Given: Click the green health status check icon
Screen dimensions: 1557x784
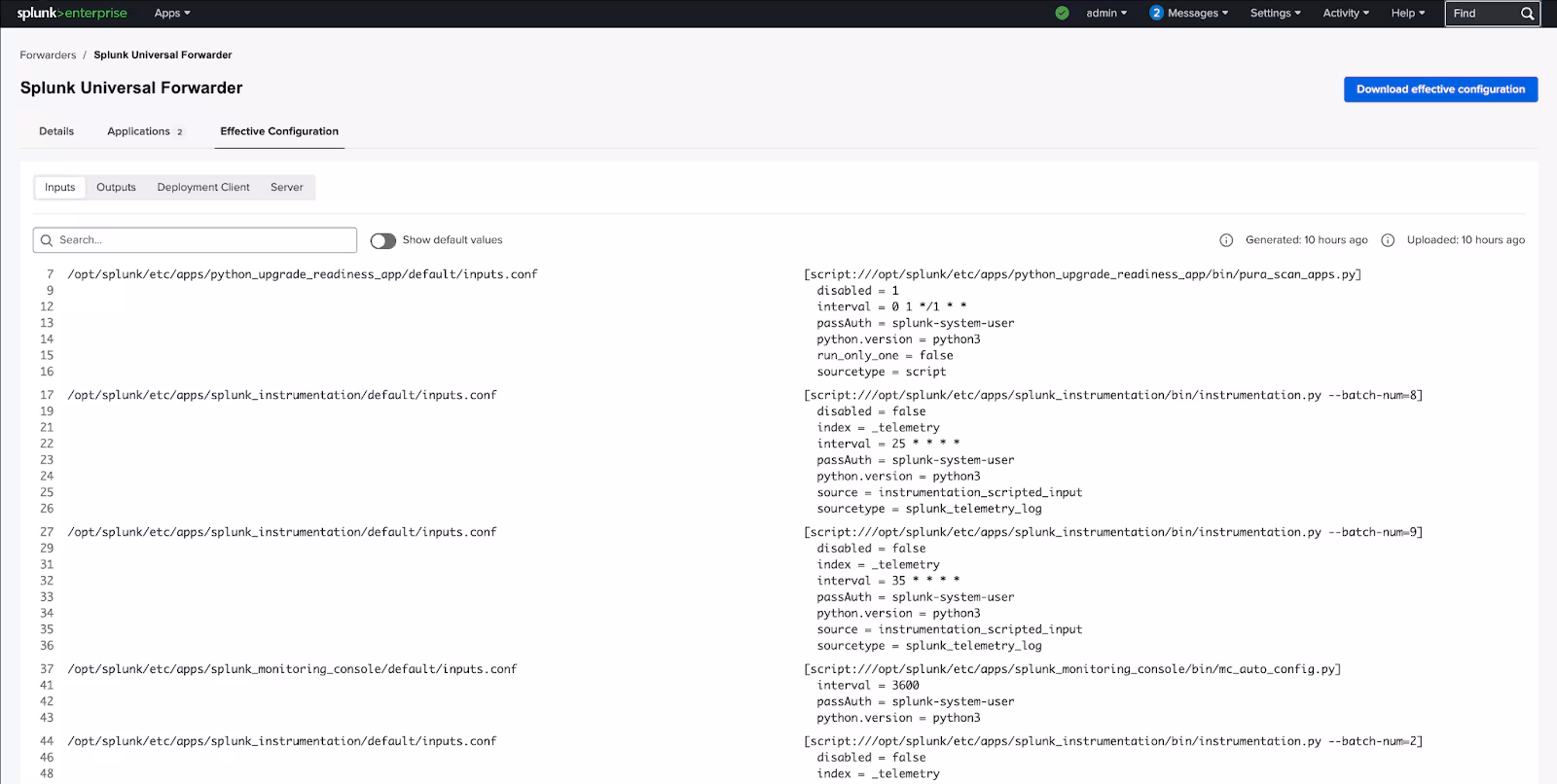Looking at the screenshot, I should point(1062,14).
